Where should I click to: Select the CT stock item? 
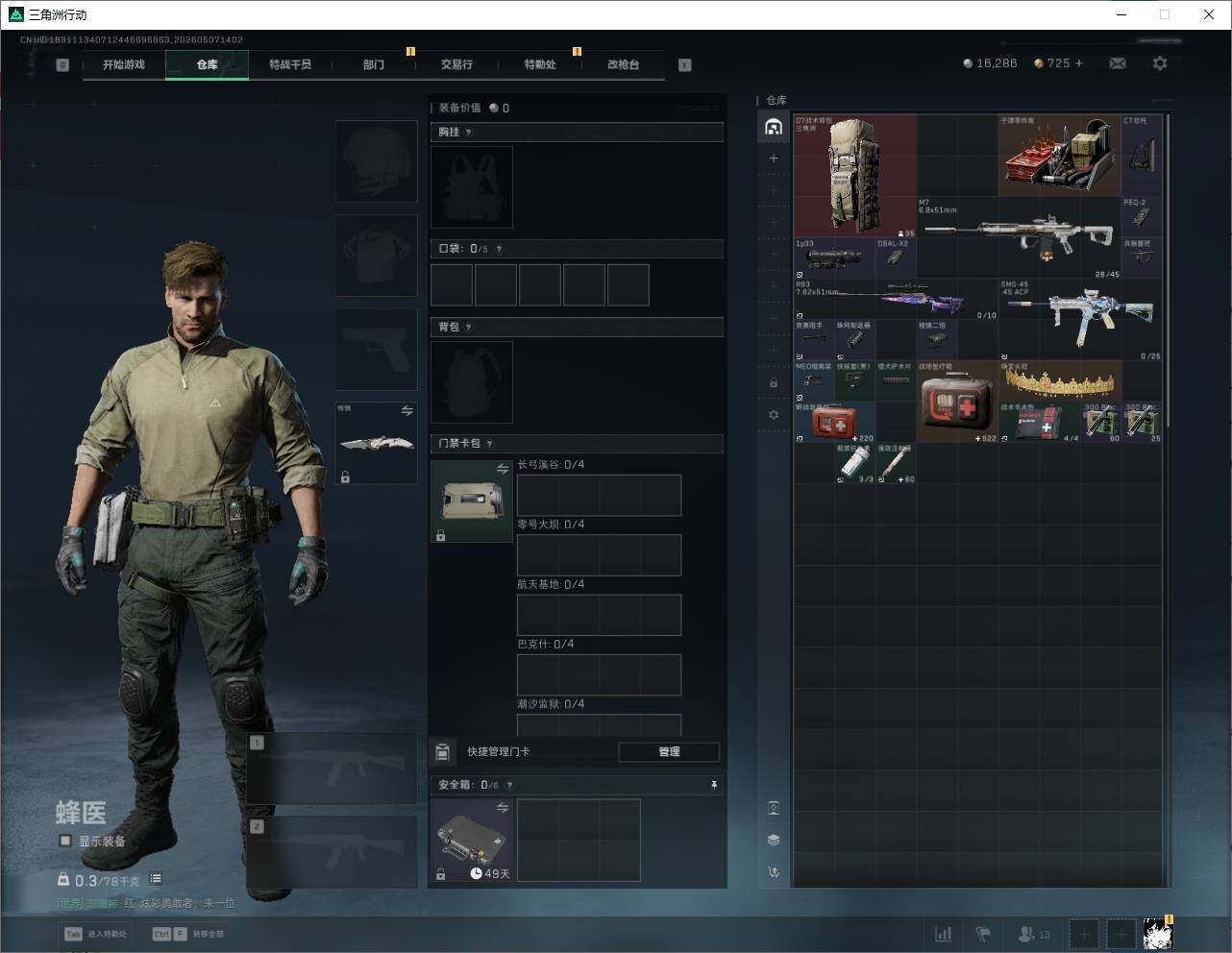1142,156
